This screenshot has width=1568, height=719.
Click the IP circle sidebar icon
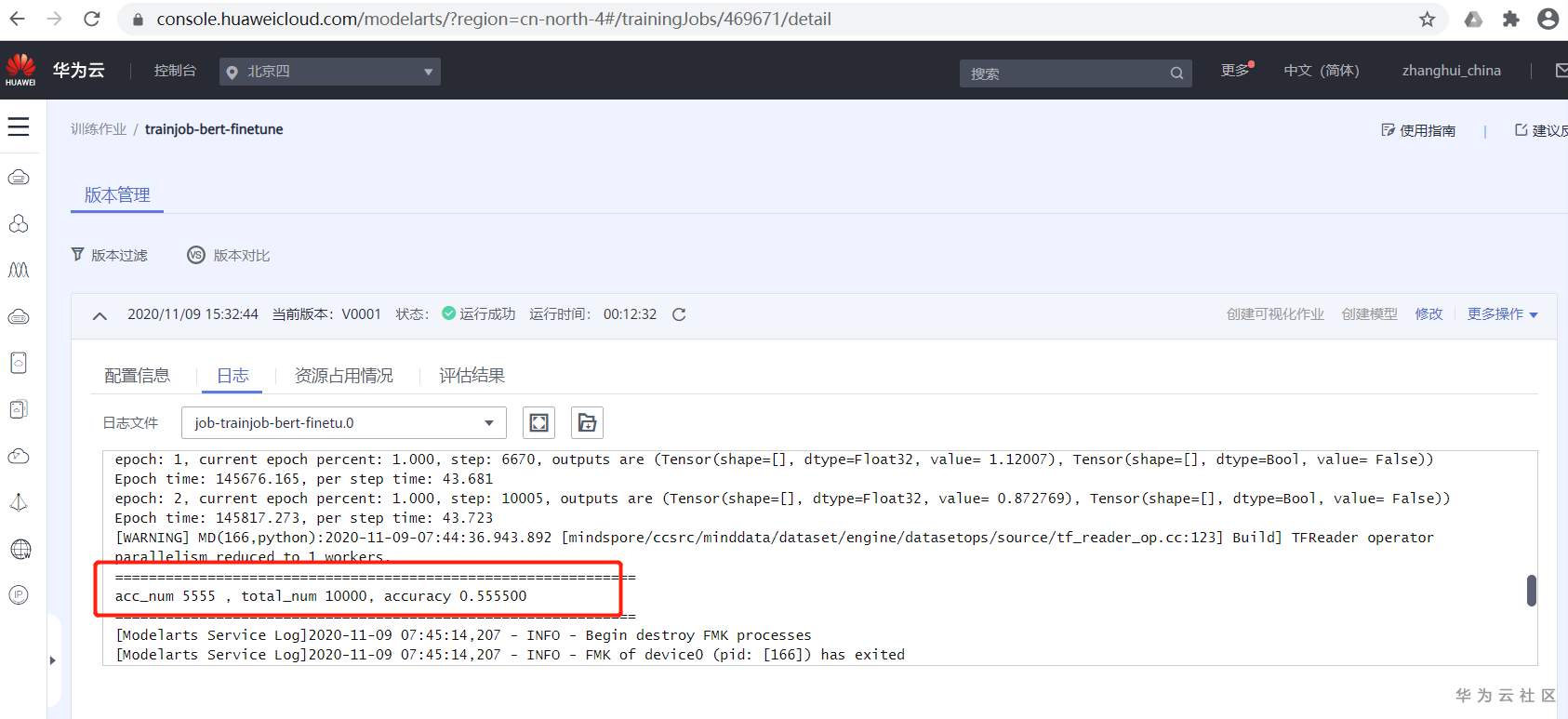[x=19, y=594]
